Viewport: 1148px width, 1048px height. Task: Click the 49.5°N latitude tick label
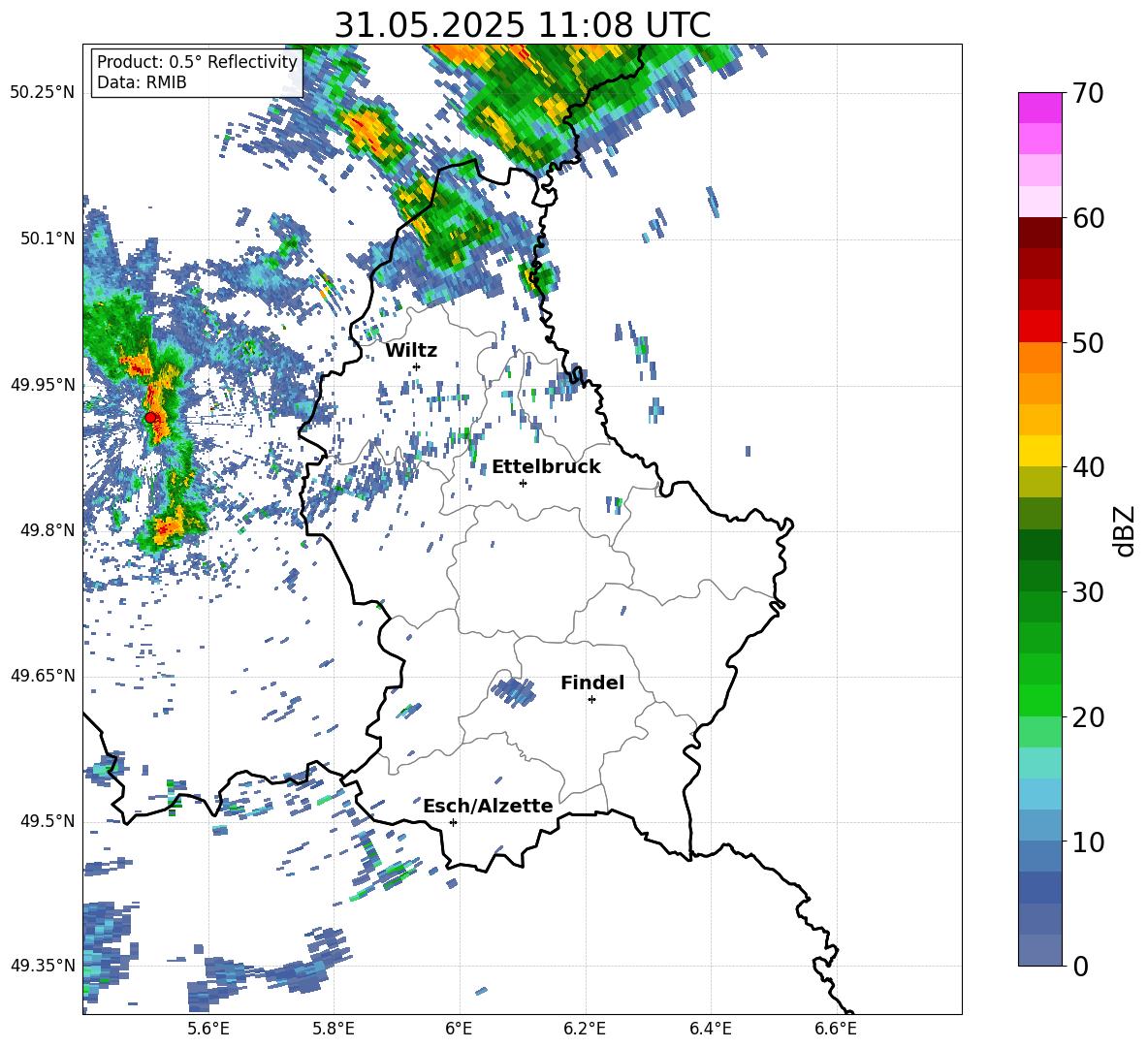(x=48, y=821)
